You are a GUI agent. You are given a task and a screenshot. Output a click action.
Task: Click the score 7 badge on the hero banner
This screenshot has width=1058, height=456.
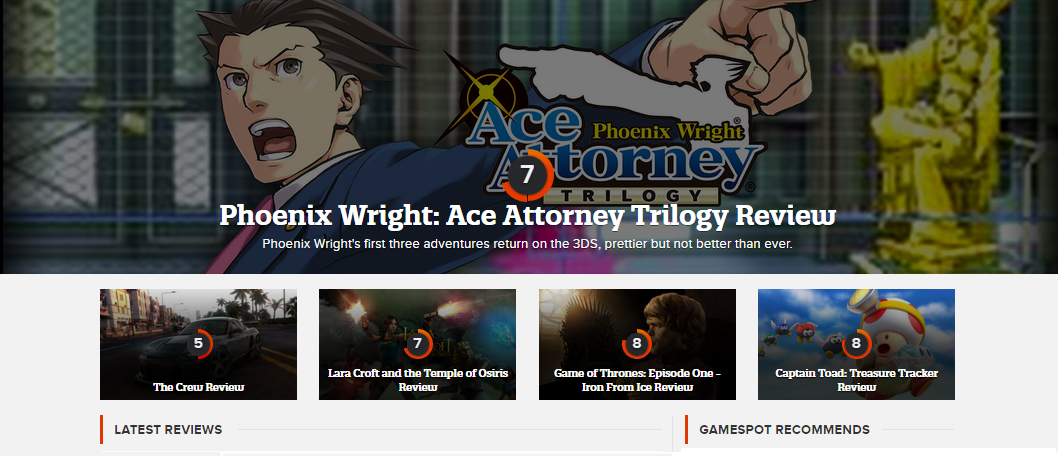(x=528, y=175)
